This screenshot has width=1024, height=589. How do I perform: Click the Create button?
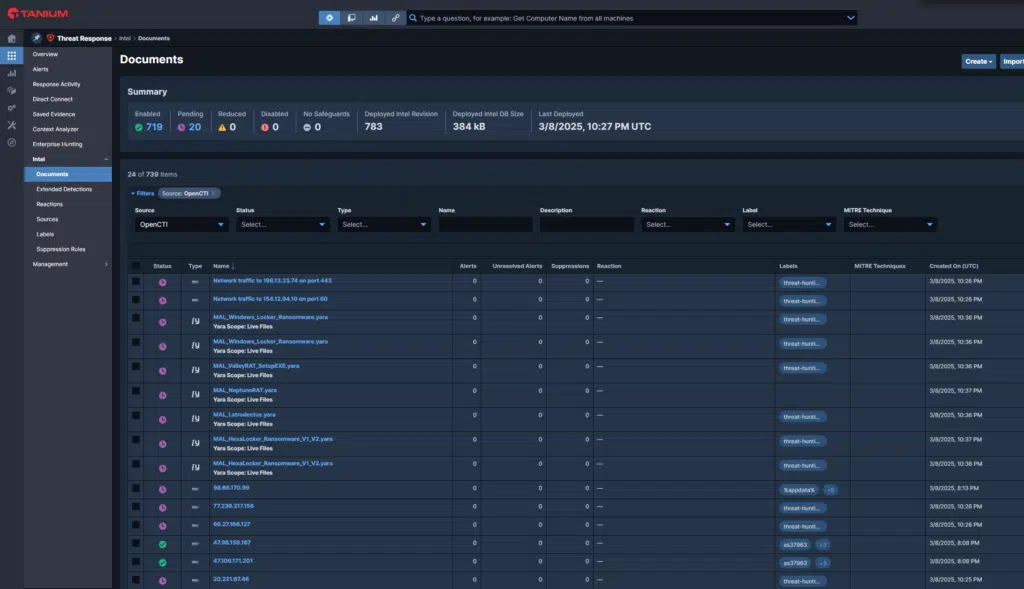pos(978,61)
